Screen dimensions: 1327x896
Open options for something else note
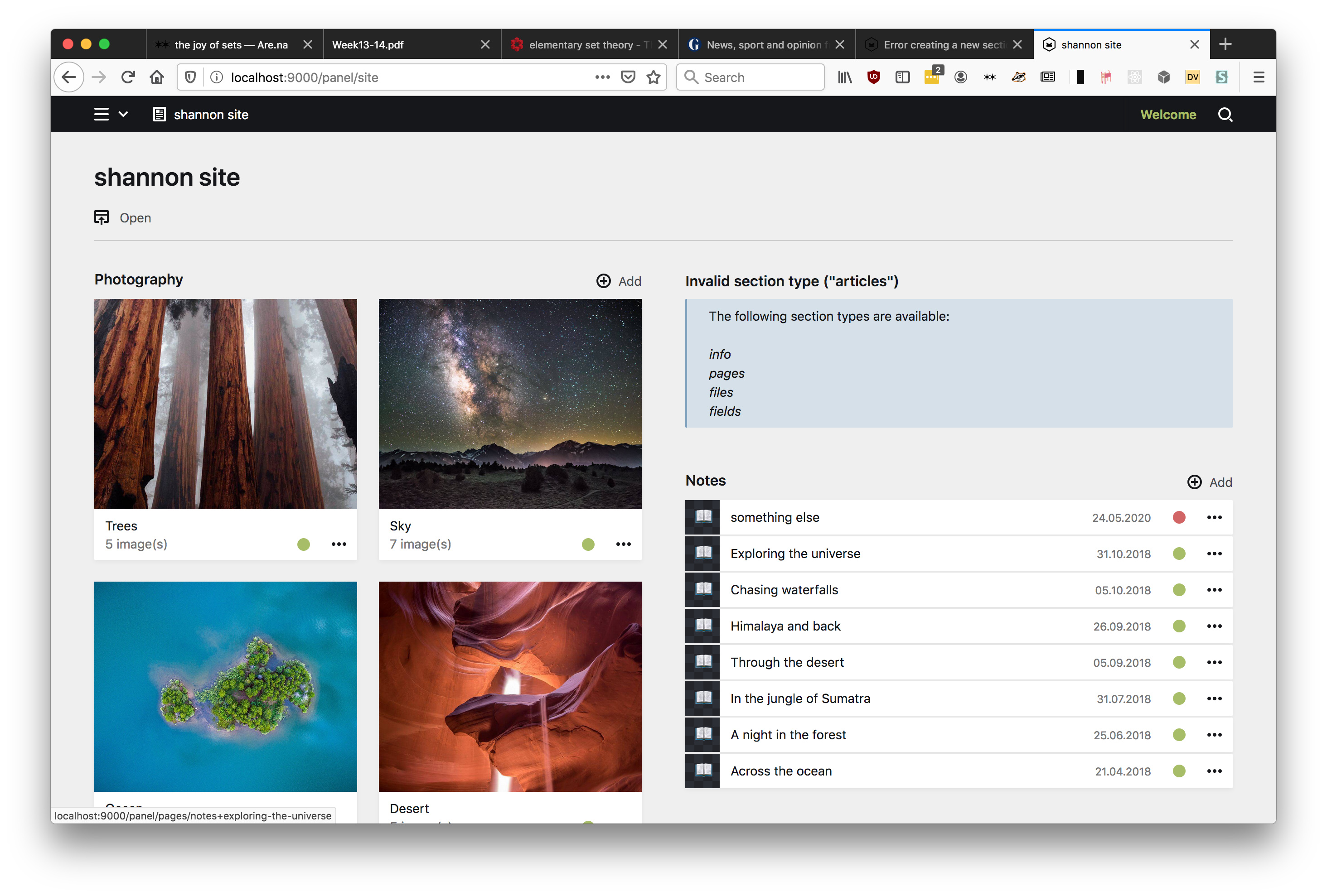click(x=1215, y=518)
